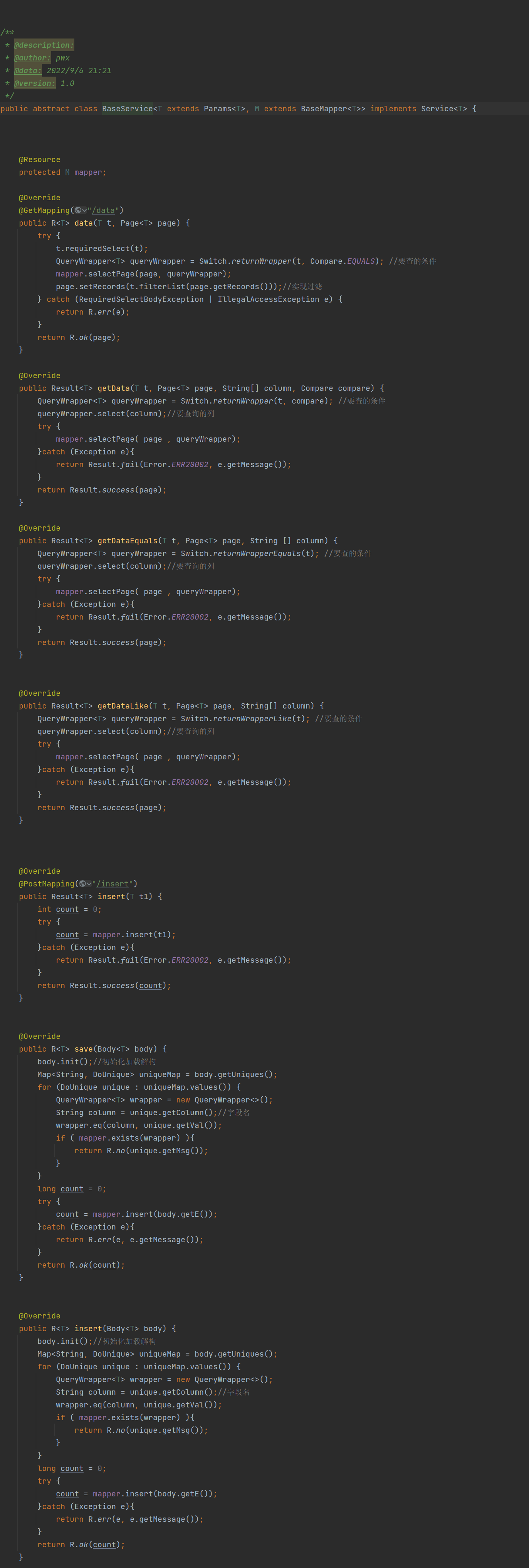The image size is (529, 1568).
Task: Click "BaseMapper<T>>" in the class declaration
Action: [333, 109]
